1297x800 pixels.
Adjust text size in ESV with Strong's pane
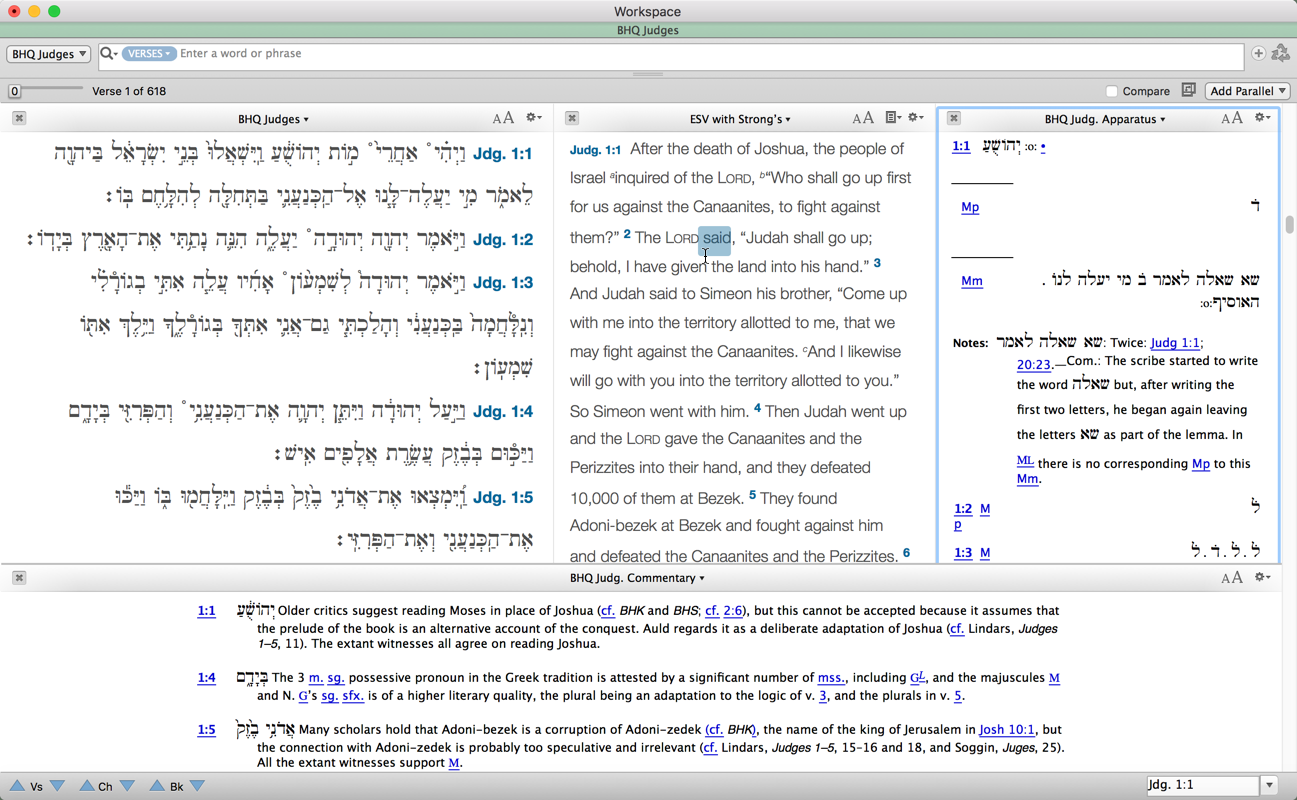[863, 118]
